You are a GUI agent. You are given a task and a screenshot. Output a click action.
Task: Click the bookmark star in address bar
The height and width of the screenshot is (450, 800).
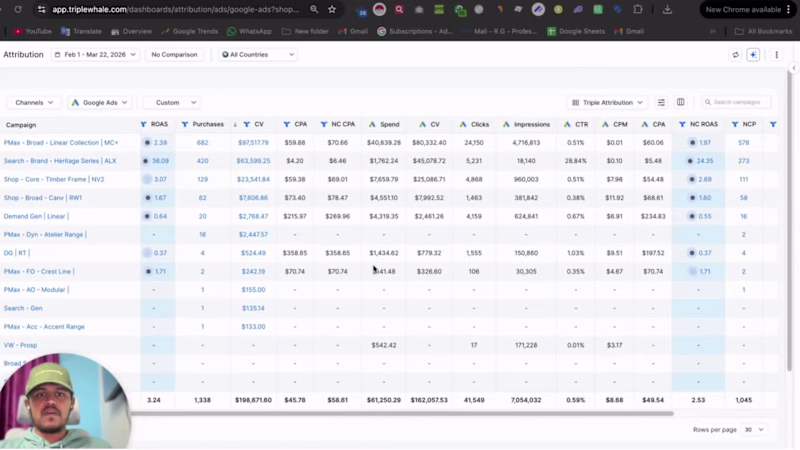click(332, 9)
